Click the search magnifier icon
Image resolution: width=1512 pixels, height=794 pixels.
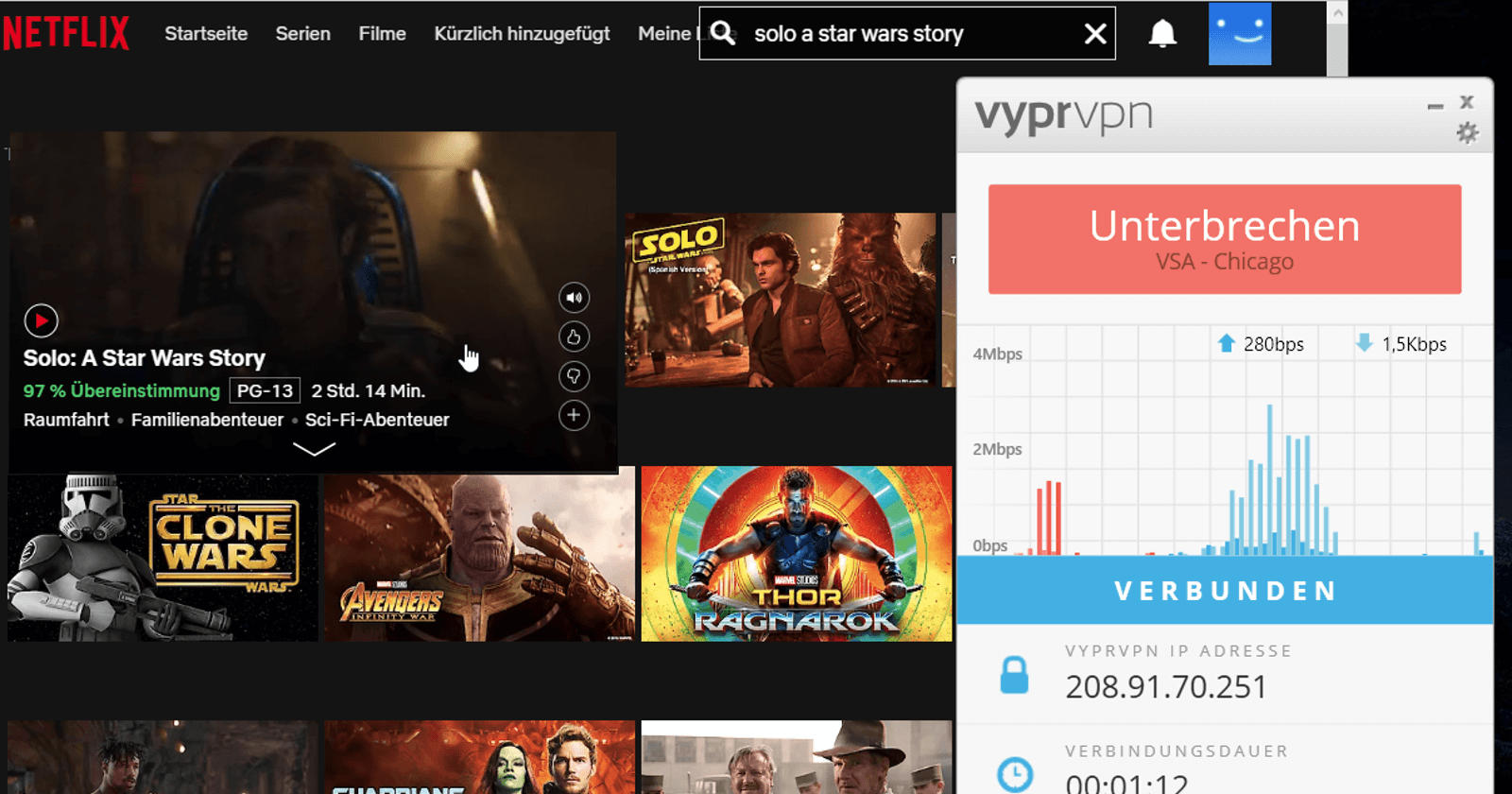click(x=723, y=33)
